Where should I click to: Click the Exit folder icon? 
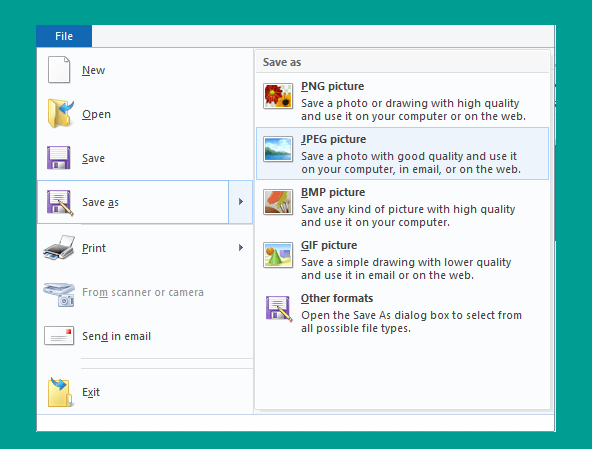60,392
